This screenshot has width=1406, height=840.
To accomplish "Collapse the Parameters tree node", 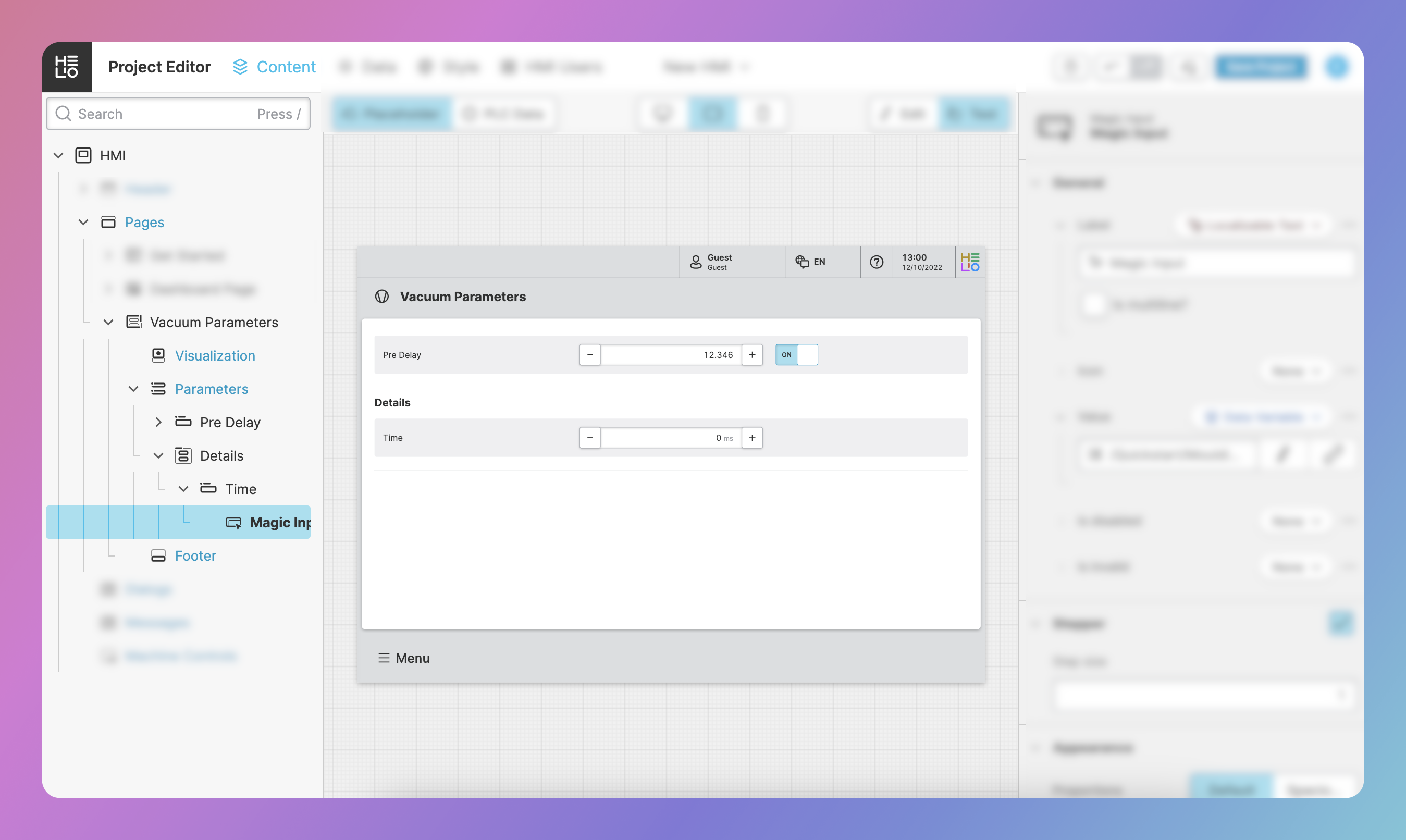I will tap(133, 389).
